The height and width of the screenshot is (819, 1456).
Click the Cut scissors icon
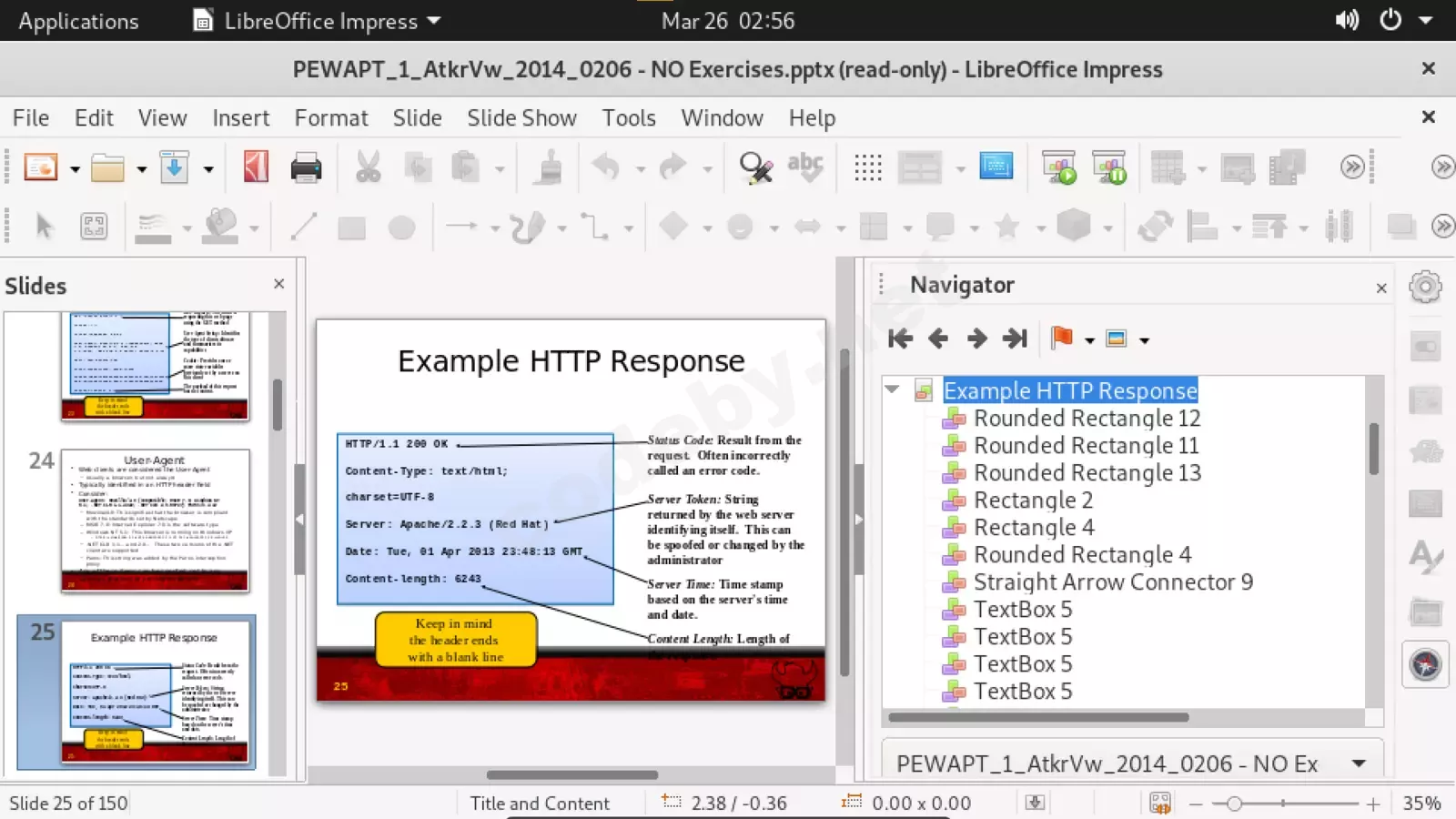coord(368,167)
